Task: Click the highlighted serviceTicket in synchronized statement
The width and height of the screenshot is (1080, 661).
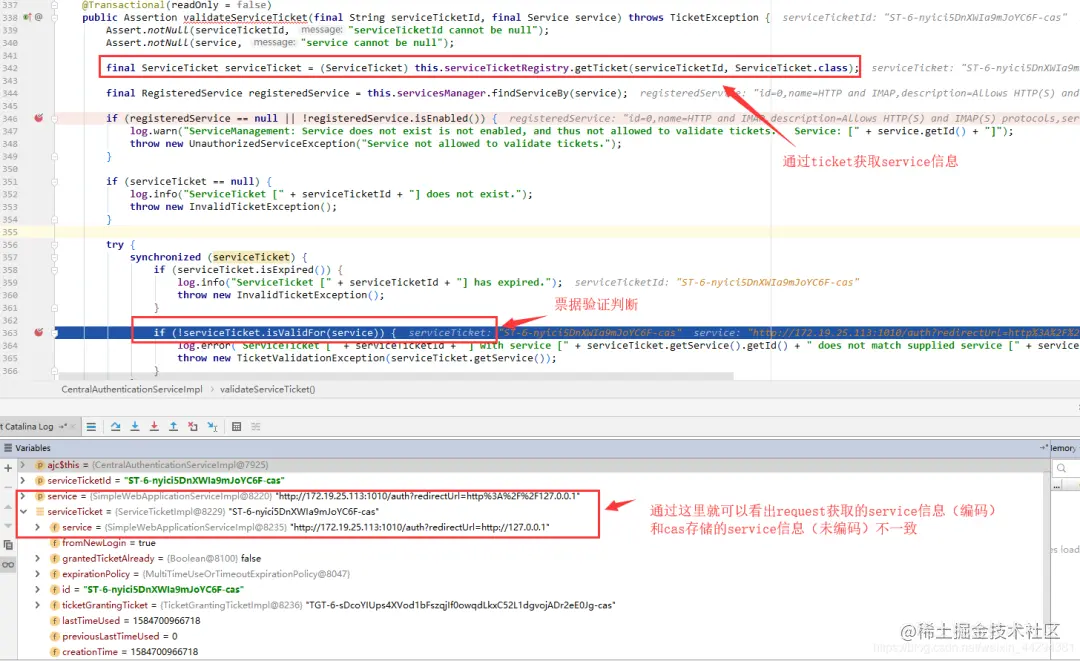Action: click(251, 257)
